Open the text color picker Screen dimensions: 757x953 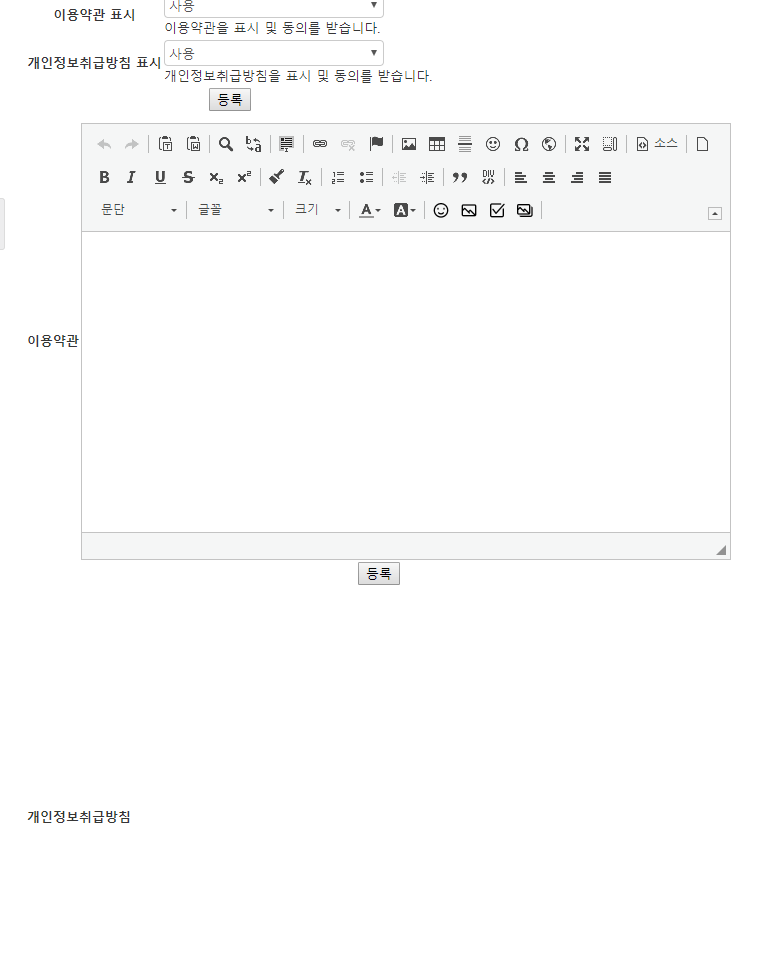[x=370, y=210]
